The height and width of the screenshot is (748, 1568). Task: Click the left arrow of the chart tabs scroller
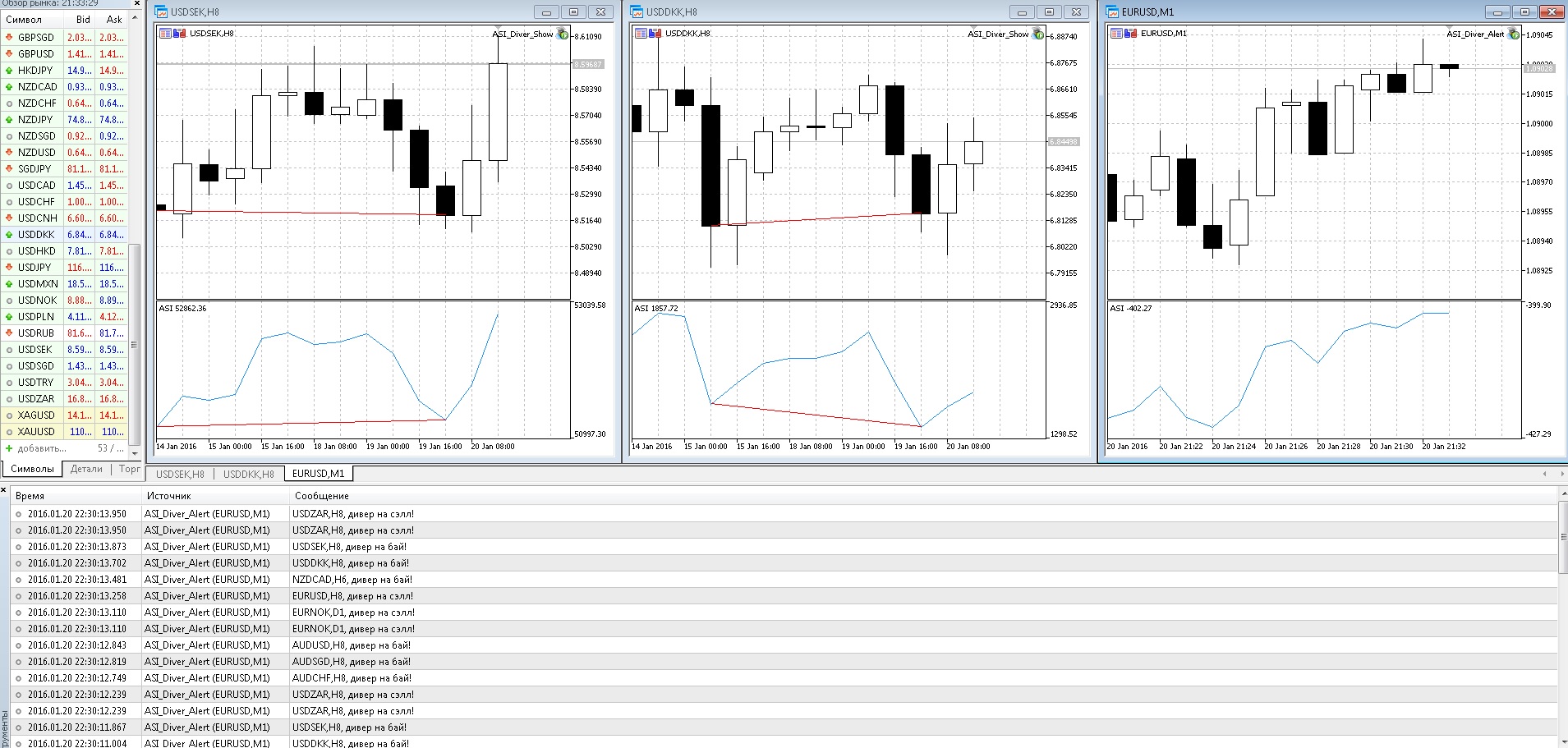coord(1544,474)
